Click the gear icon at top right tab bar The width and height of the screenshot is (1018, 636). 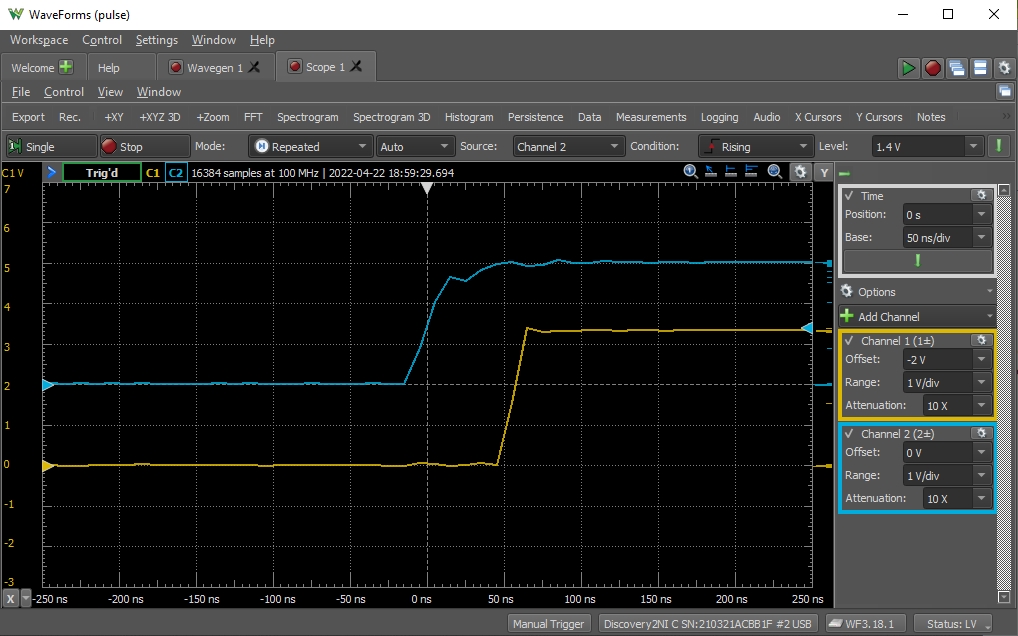[1004, 68]
